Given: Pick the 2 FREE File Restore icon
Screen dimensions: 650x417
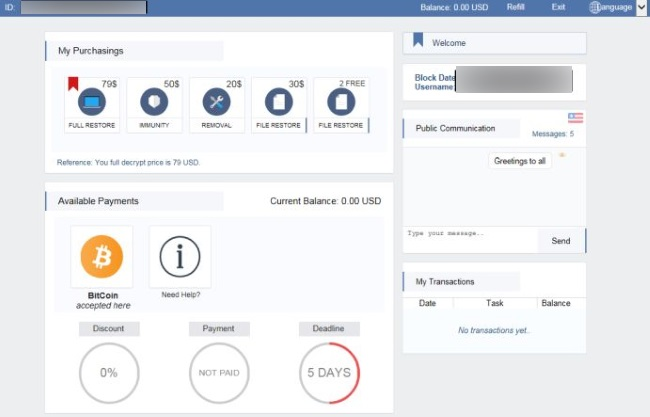Looking at the screenshot, I should pos(341,102).
